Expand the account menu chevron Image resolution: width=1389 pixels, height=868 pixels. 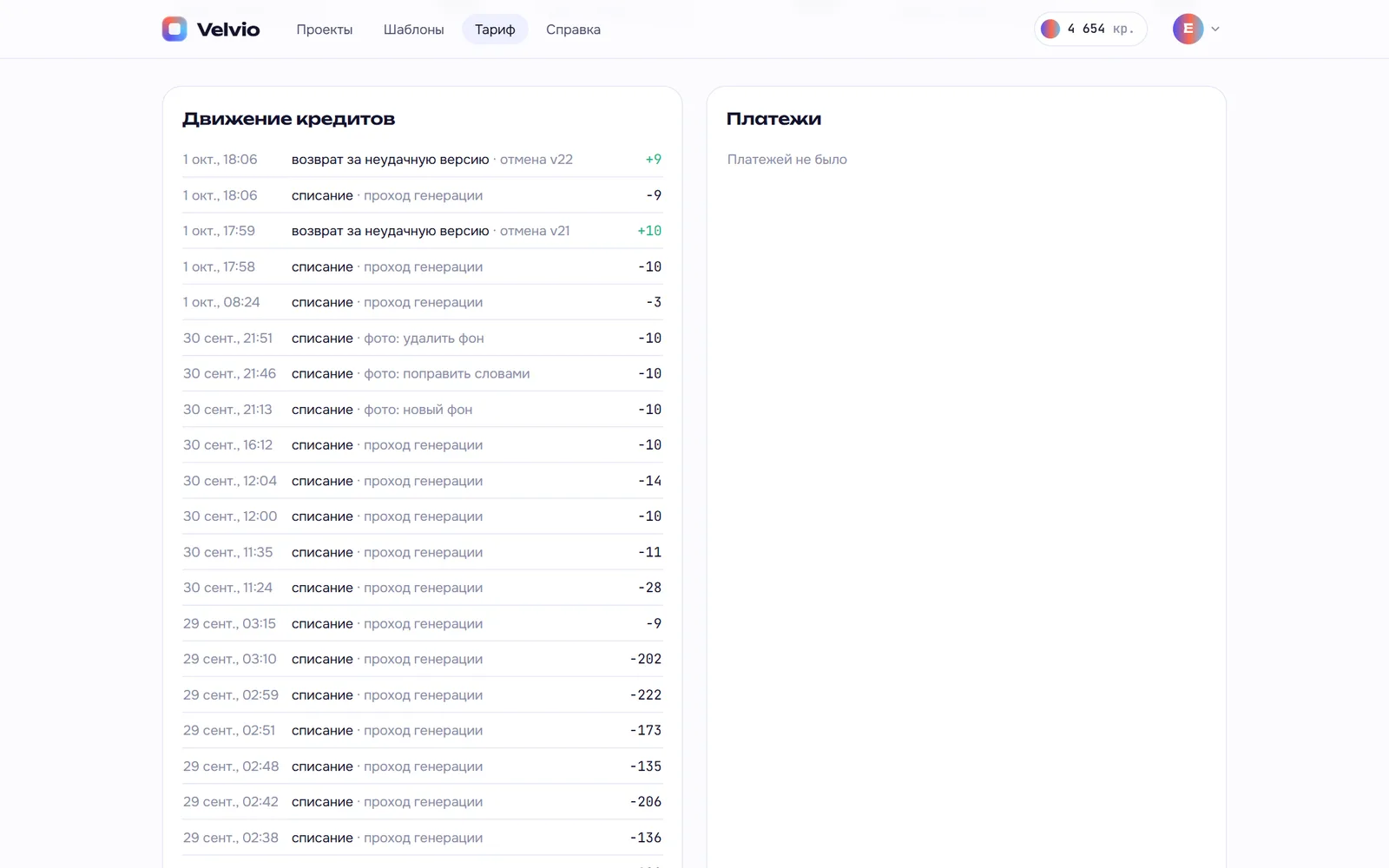coord(1215,29)
